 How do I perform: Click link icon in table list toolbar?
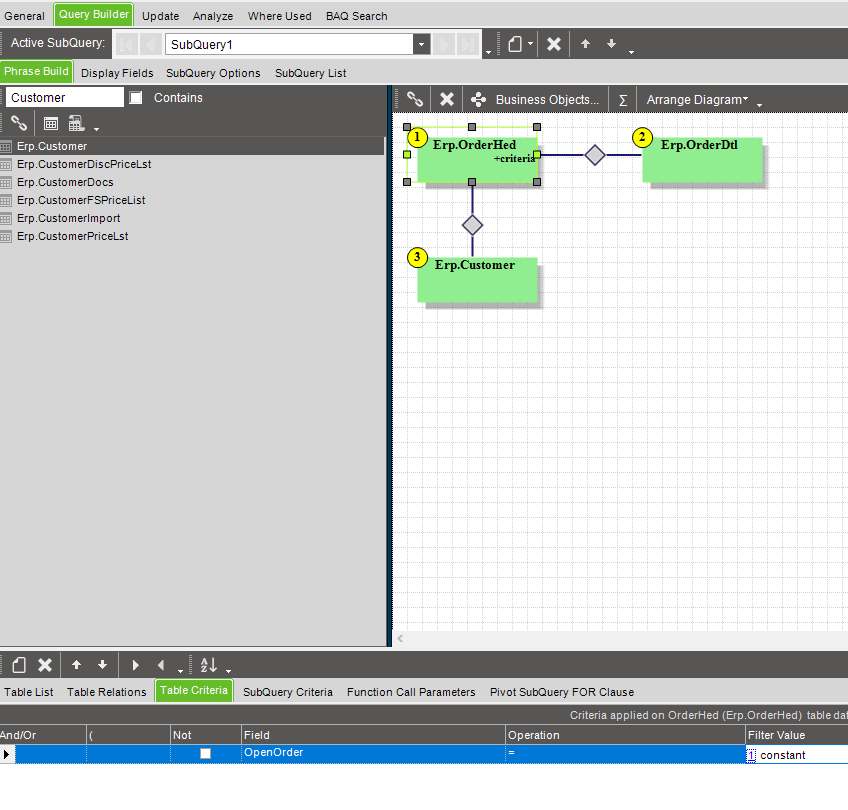19,123
